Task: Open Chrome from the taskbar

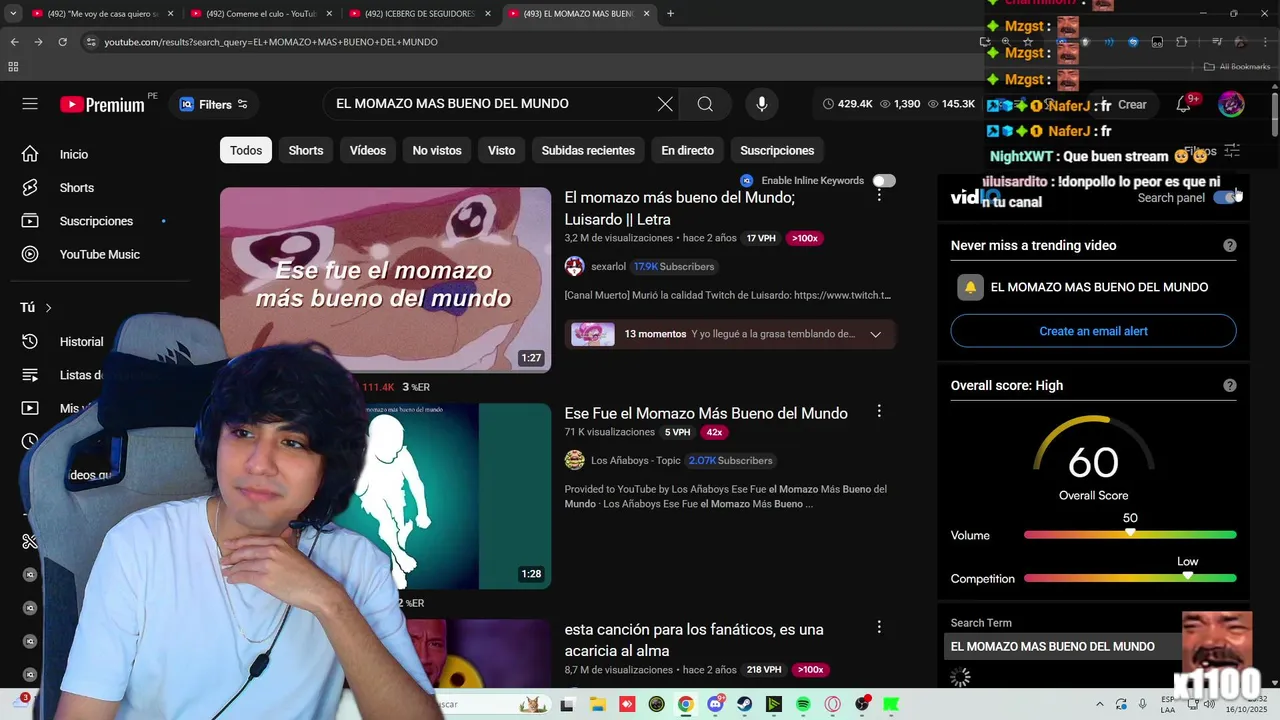Action: click(685, 704)
